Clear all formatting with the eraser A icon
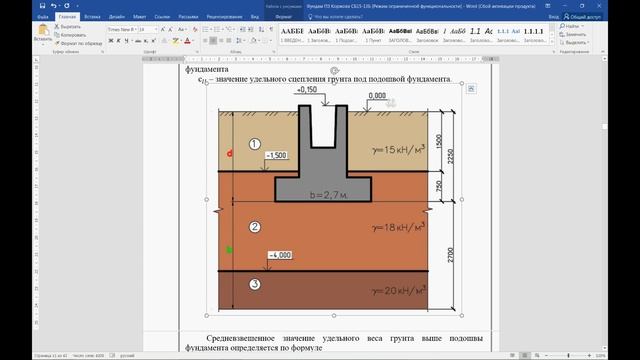The width and height of the screenshot is (640, 360). pyautogui.click(x=195, y=29)
